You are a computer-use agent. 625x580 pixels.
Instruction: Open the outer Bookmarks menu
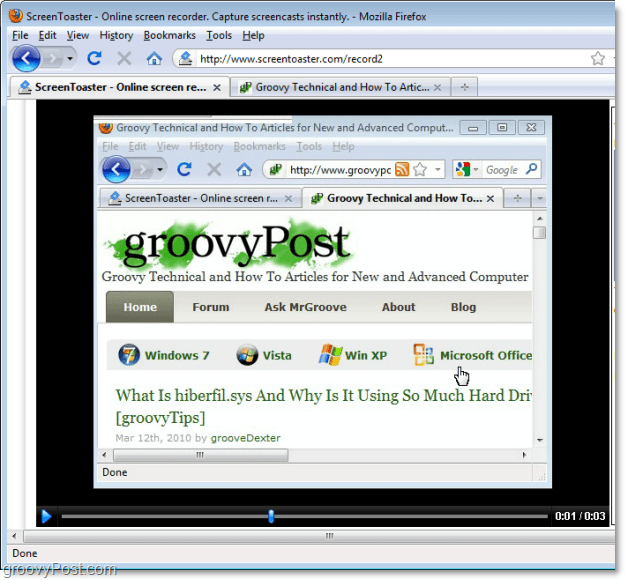point(169,35)
